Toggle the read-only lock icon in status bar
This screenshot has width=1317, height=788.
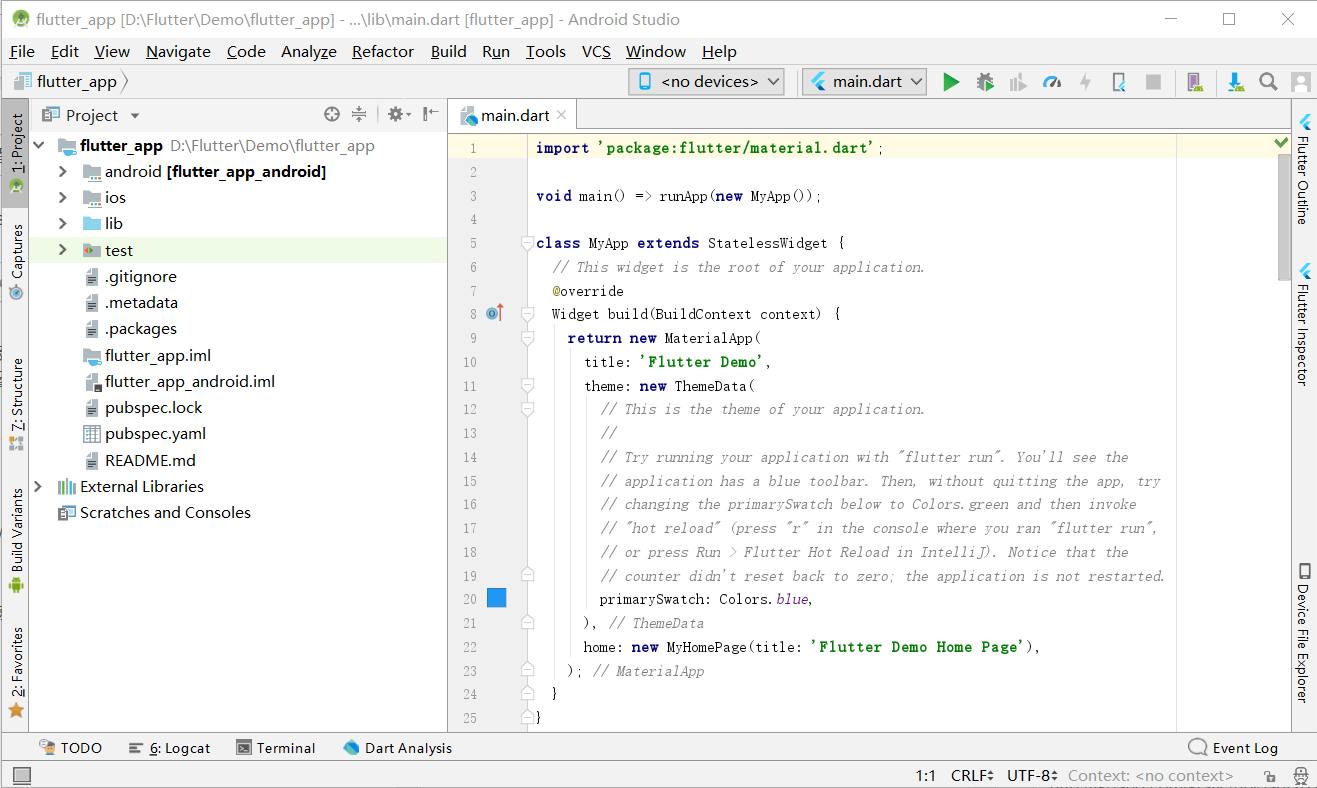click(1269, 776)
